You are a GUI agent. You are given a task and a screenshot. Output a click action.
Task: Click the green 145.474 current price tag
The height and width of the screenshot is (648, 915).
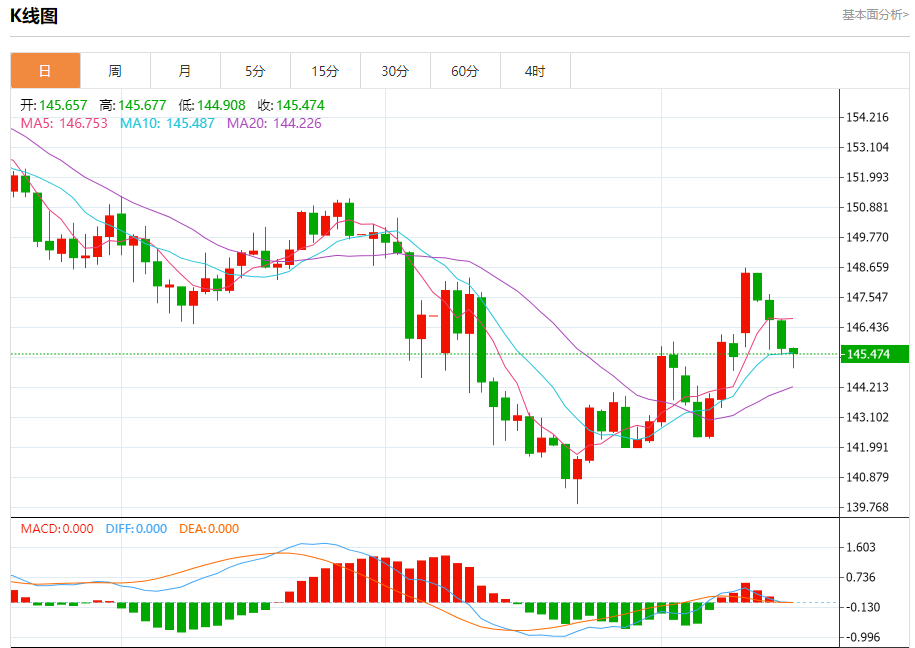click(874, 354)
